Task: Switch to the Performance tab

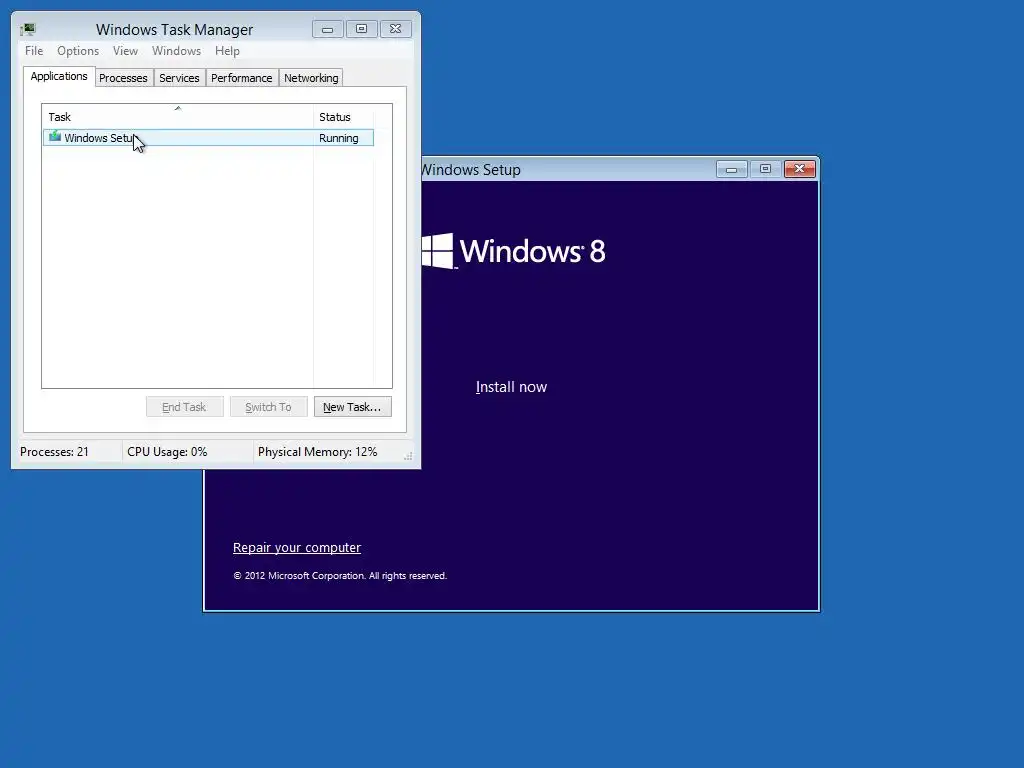Action: pos(242,78)
